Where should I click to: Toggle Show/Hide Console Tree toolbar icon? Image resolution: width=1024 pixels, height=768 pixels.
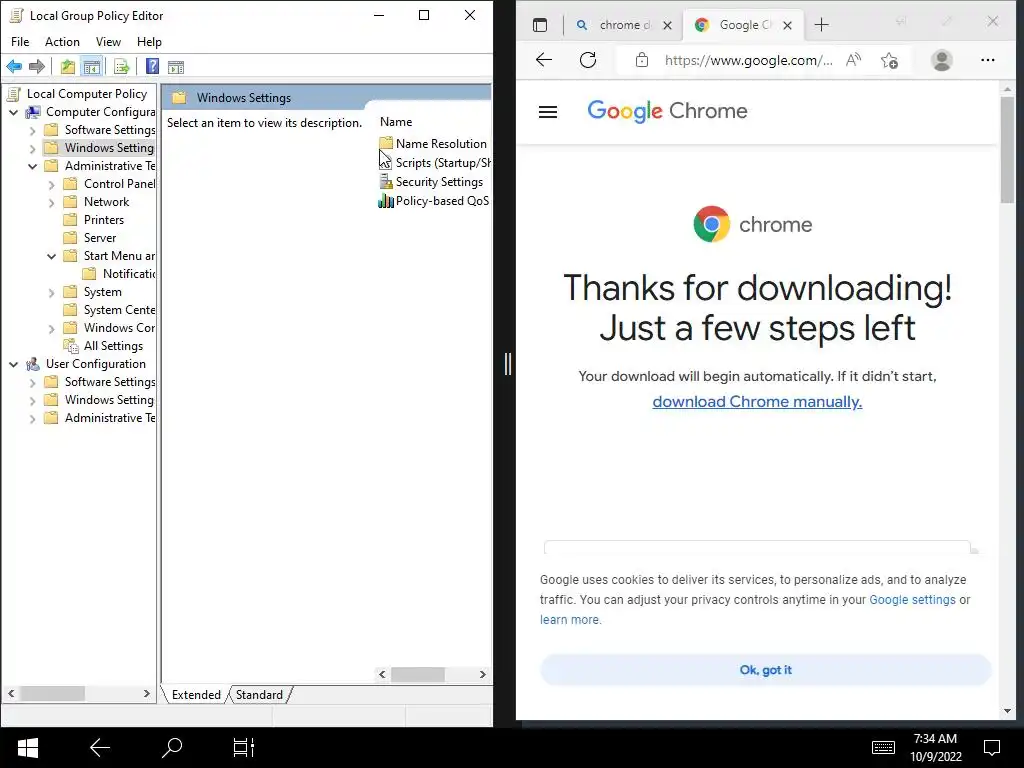tap(91, 67)
